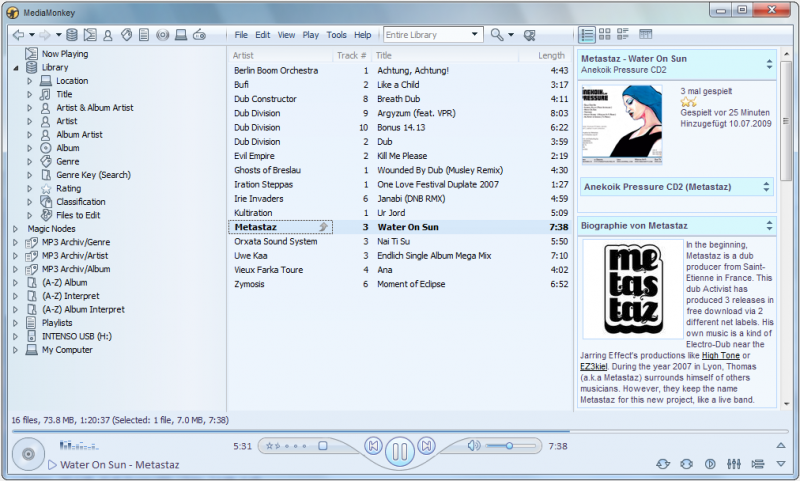This screenshot has width=800, height=481.
Task: Collapse the Library tree node
Action: [x=16, y=68]
